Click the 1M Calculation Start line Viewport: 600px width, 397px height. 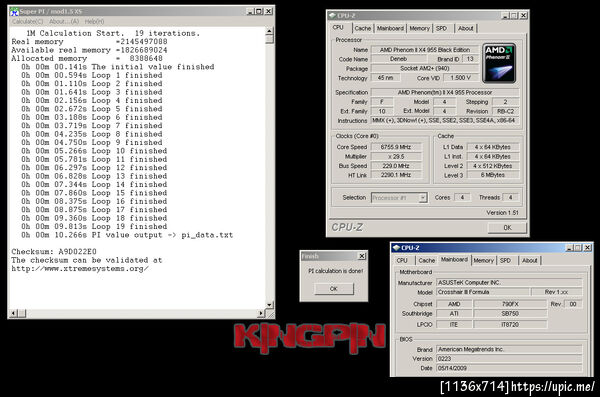(x=113, y=33)
